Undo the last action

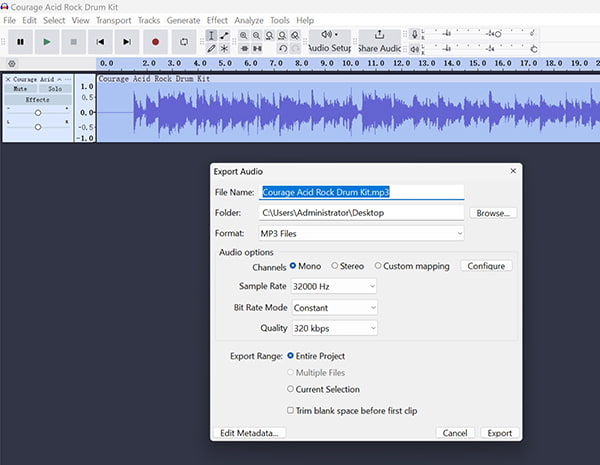click(283, 49)
